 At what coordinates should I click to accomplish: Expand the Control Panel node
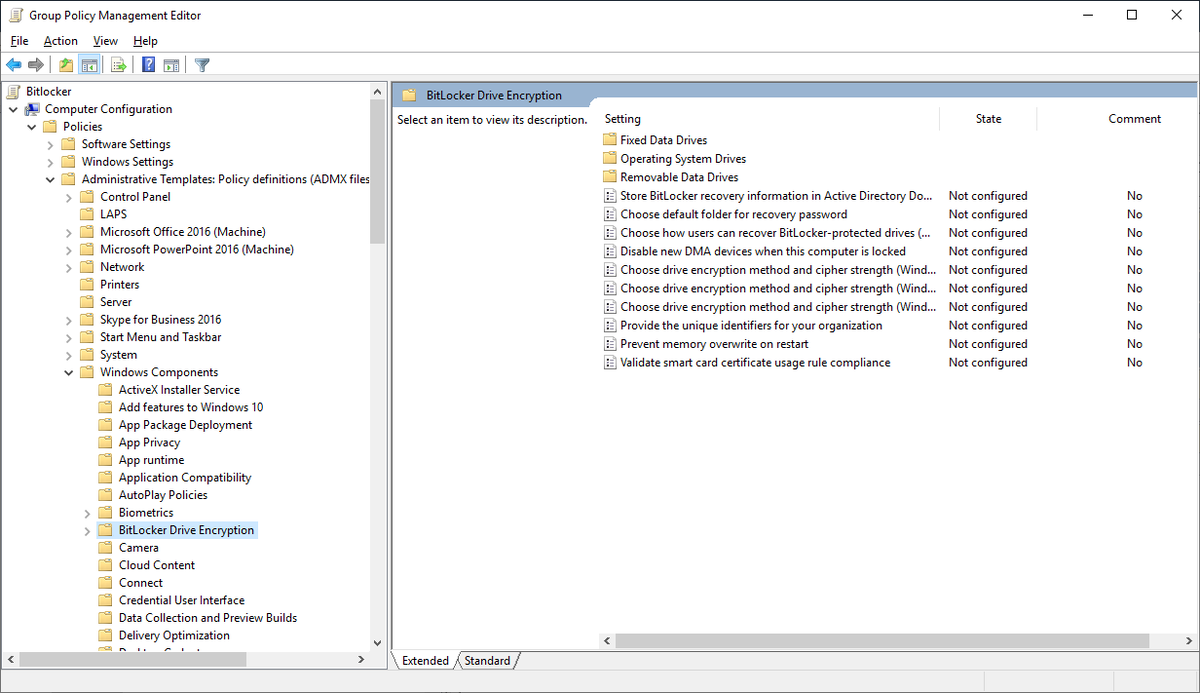pos(69,197)
